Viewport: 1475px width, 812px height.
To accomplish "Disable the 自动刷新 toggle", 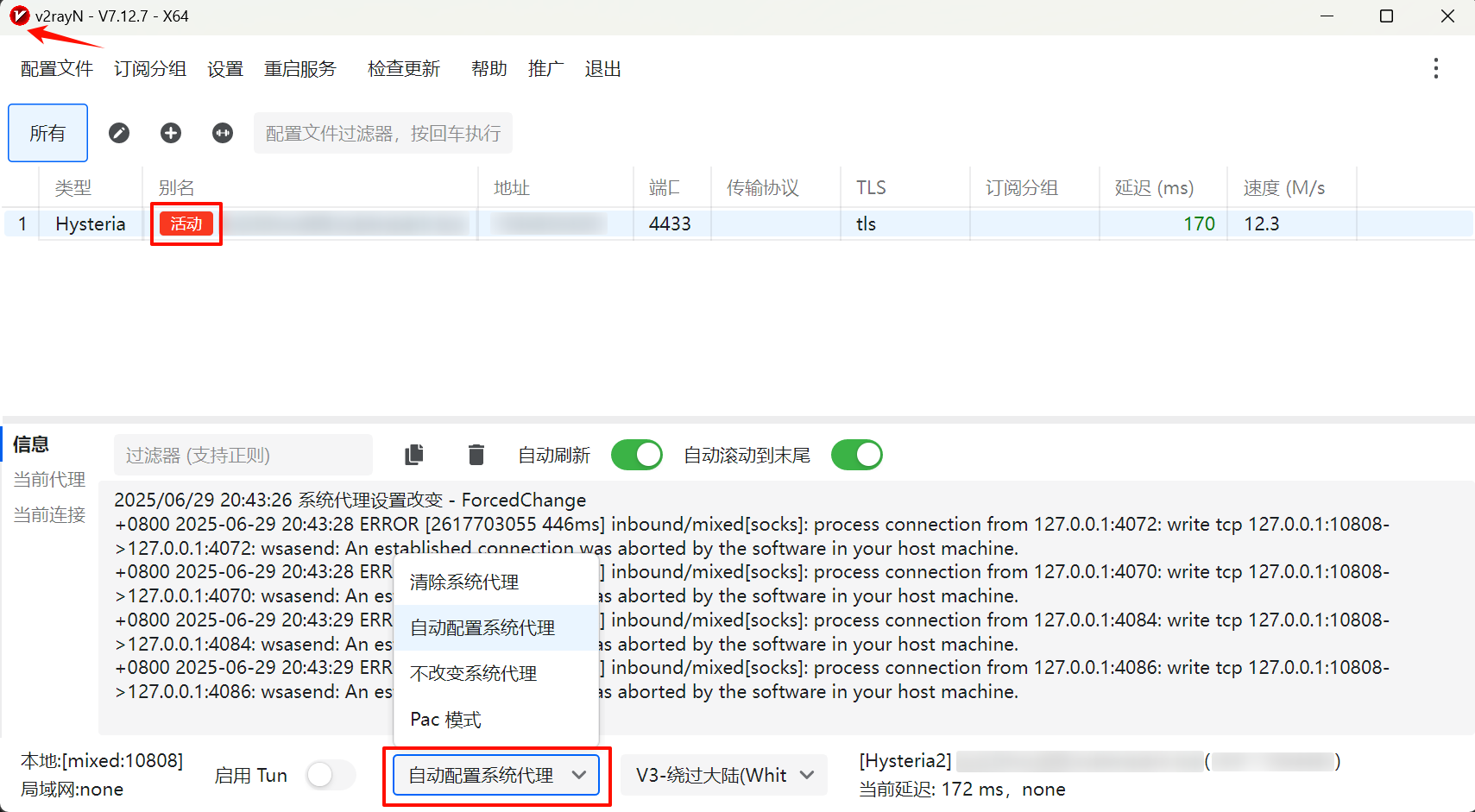I will coord(636,455).
